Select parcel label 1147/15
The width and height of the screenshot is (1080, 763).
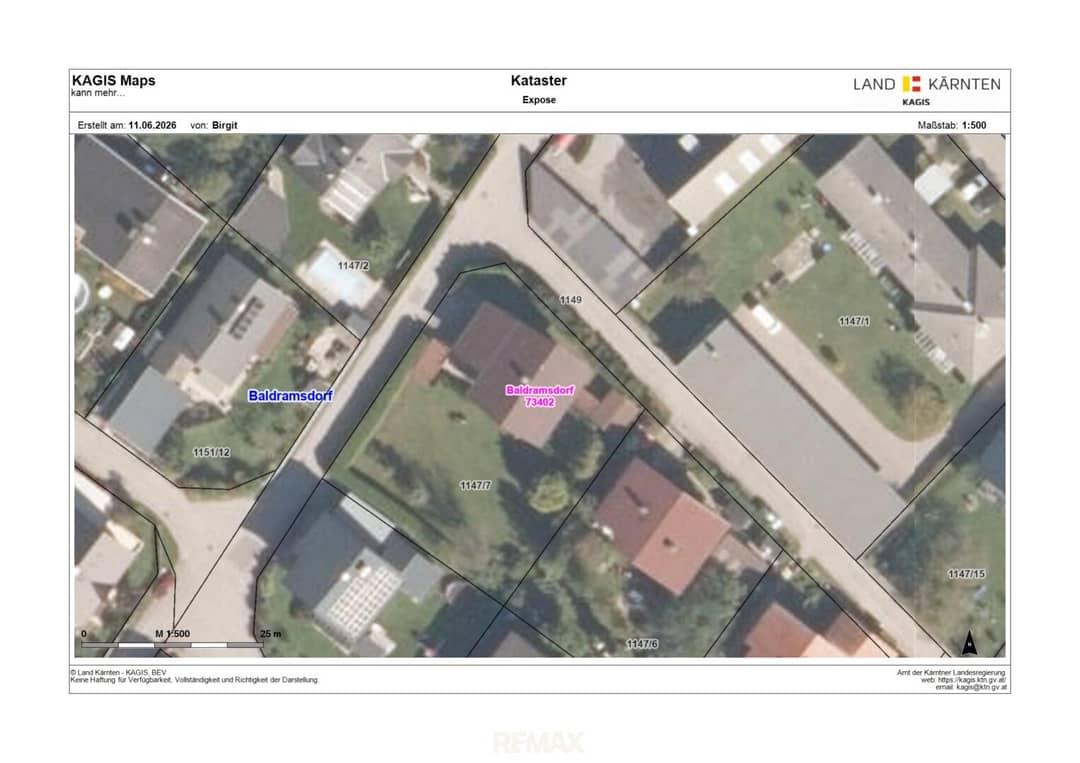click(966, 574)
